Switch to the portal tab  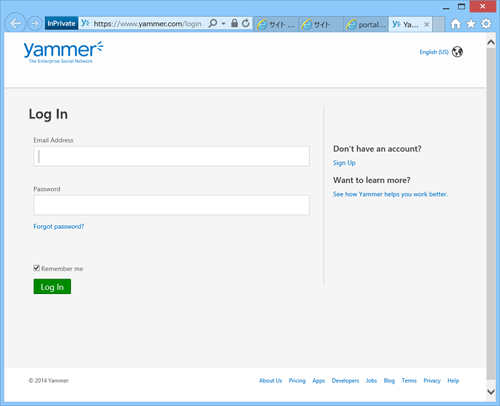(366, 24)
